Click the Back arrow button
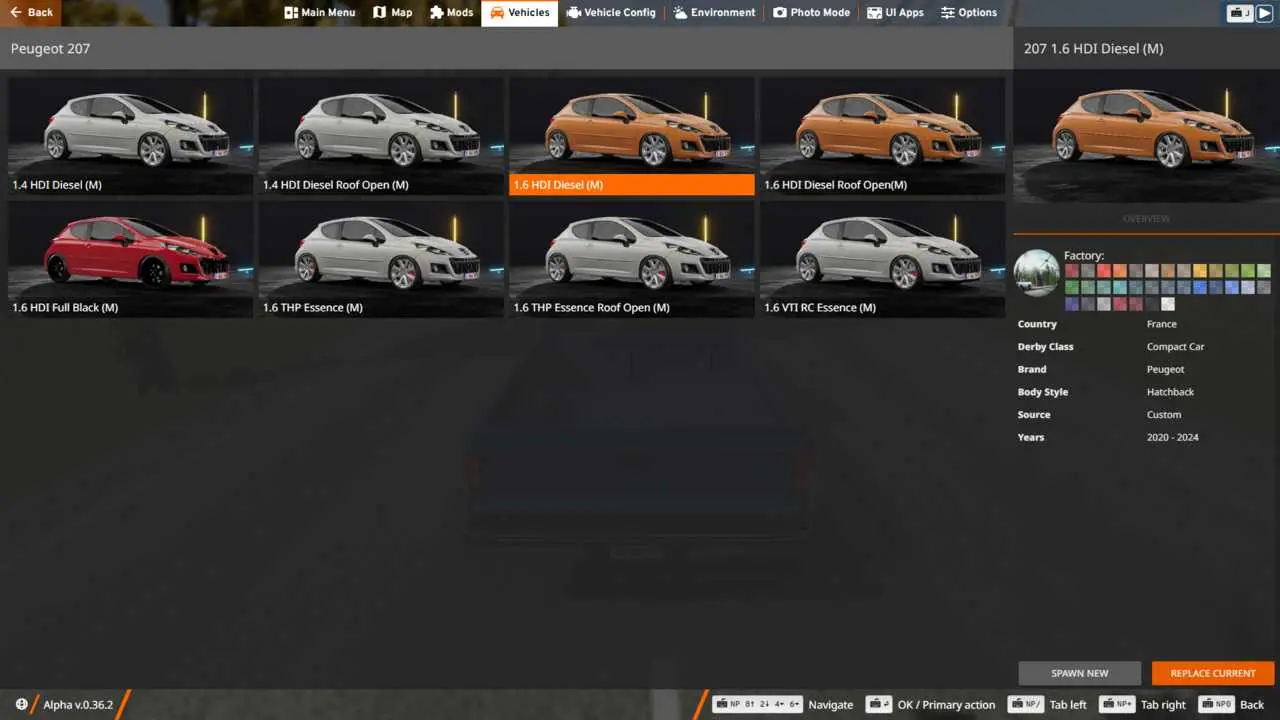1280x720 pixels. click(30, 12)
